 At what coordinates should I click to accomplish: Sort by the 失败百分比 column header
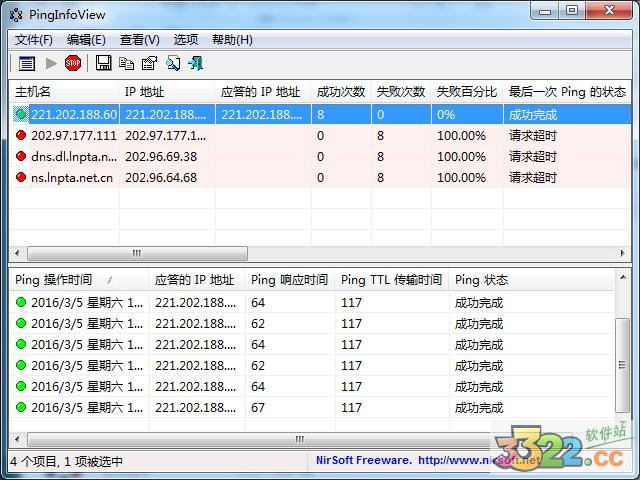[466, 92]
